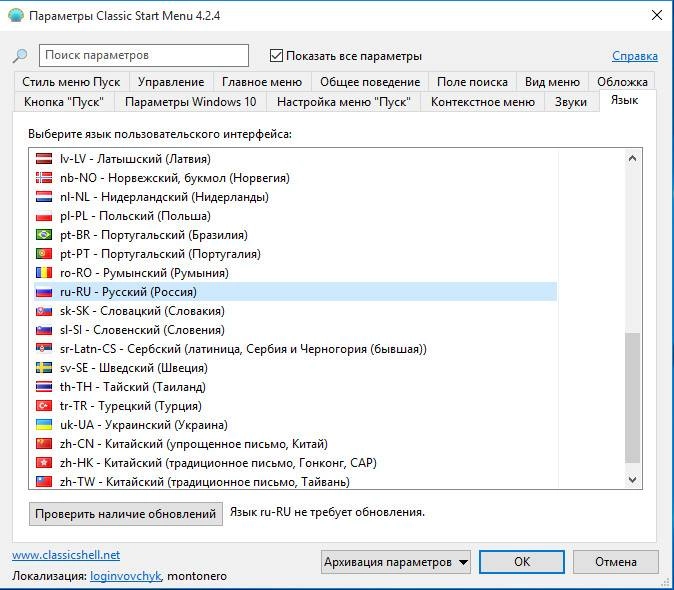
Task: Select ro-RO - Румынский (Румыния) row
Action: (296, 272)
